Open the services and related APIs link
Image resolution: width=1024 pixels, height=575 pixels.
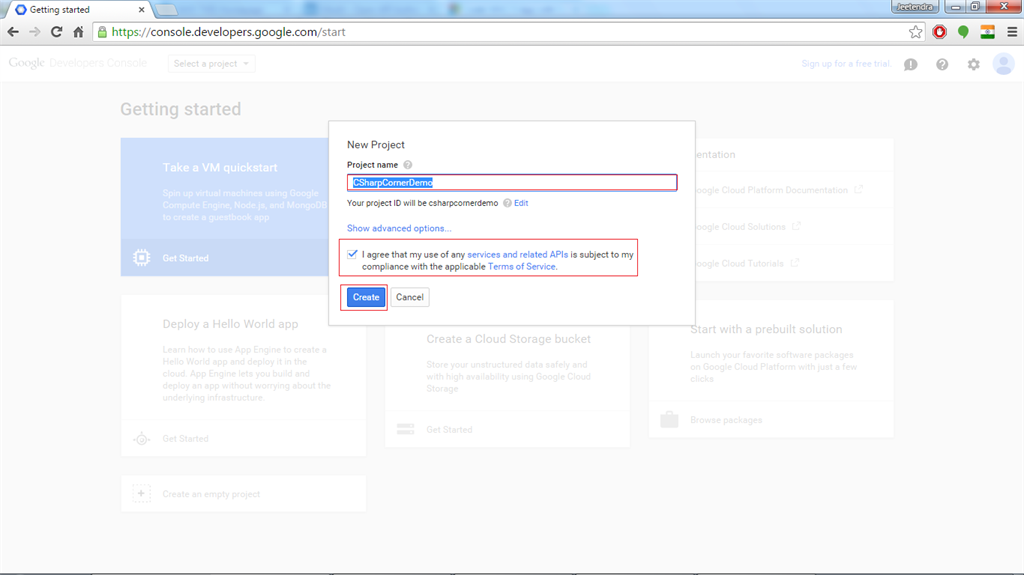[x=517, y=255]
